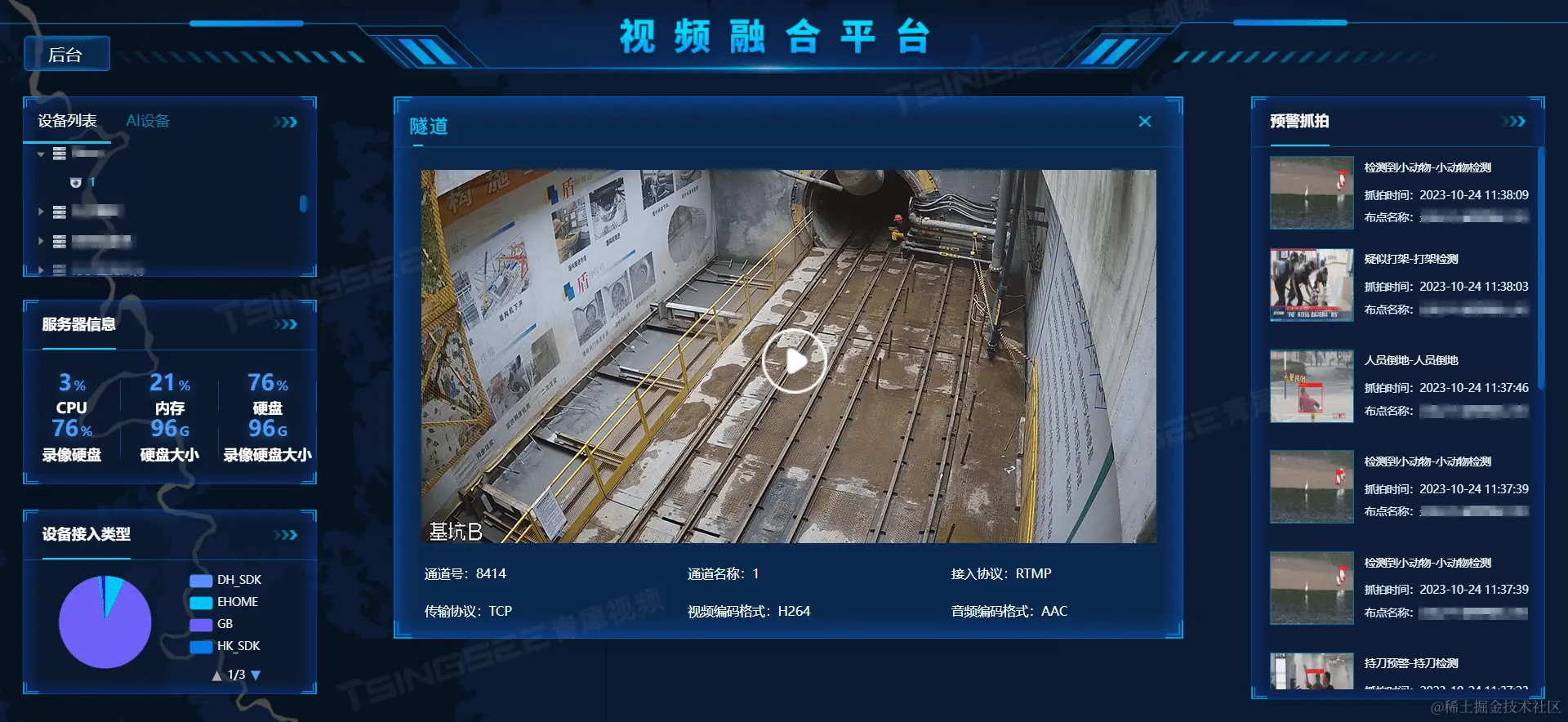This screenshot has width=1568, height=722.
Task: Open the 人员倒地 alert thumbnail
Action: coord(1312,386)
